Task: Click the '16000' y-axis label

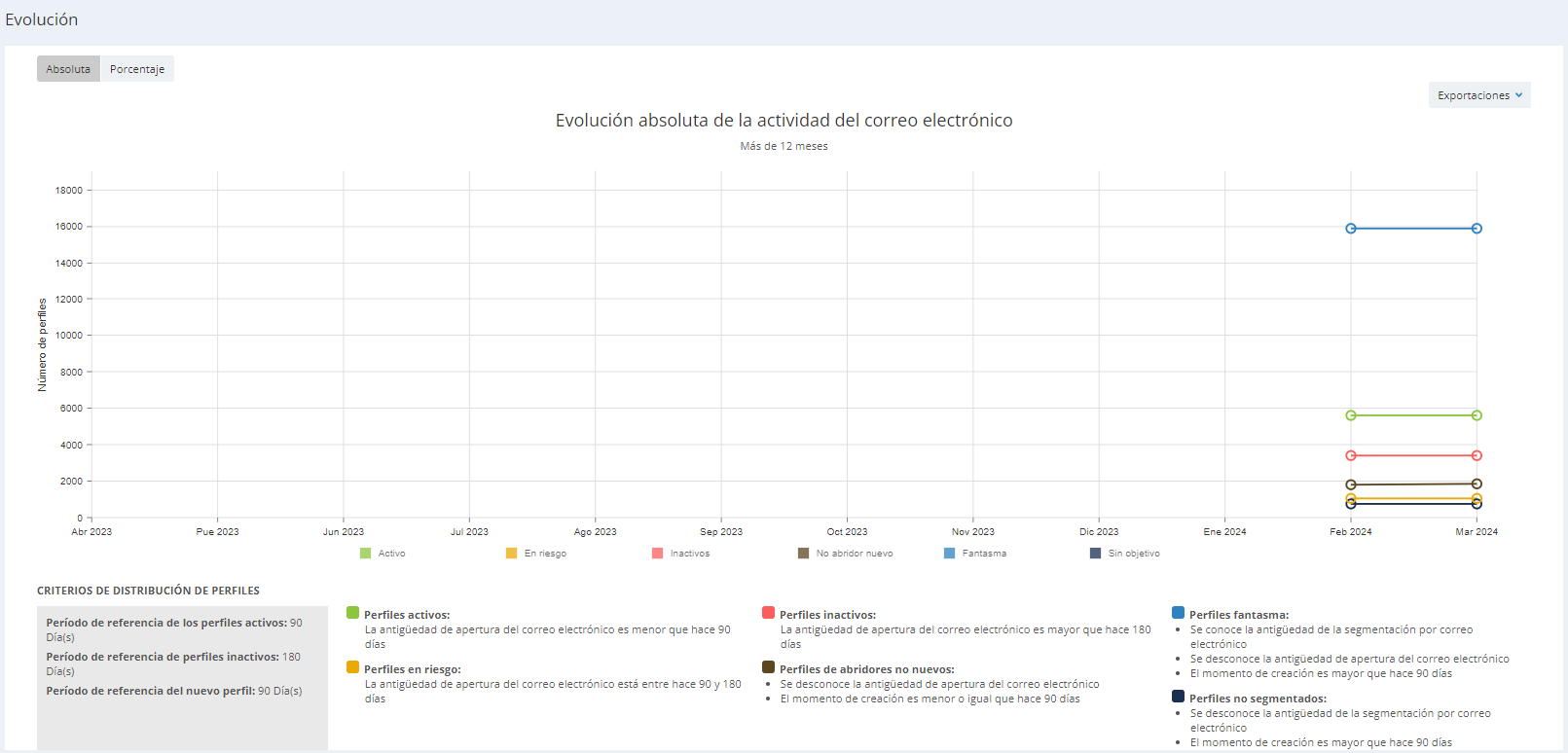Action: (x=69, y=227)
